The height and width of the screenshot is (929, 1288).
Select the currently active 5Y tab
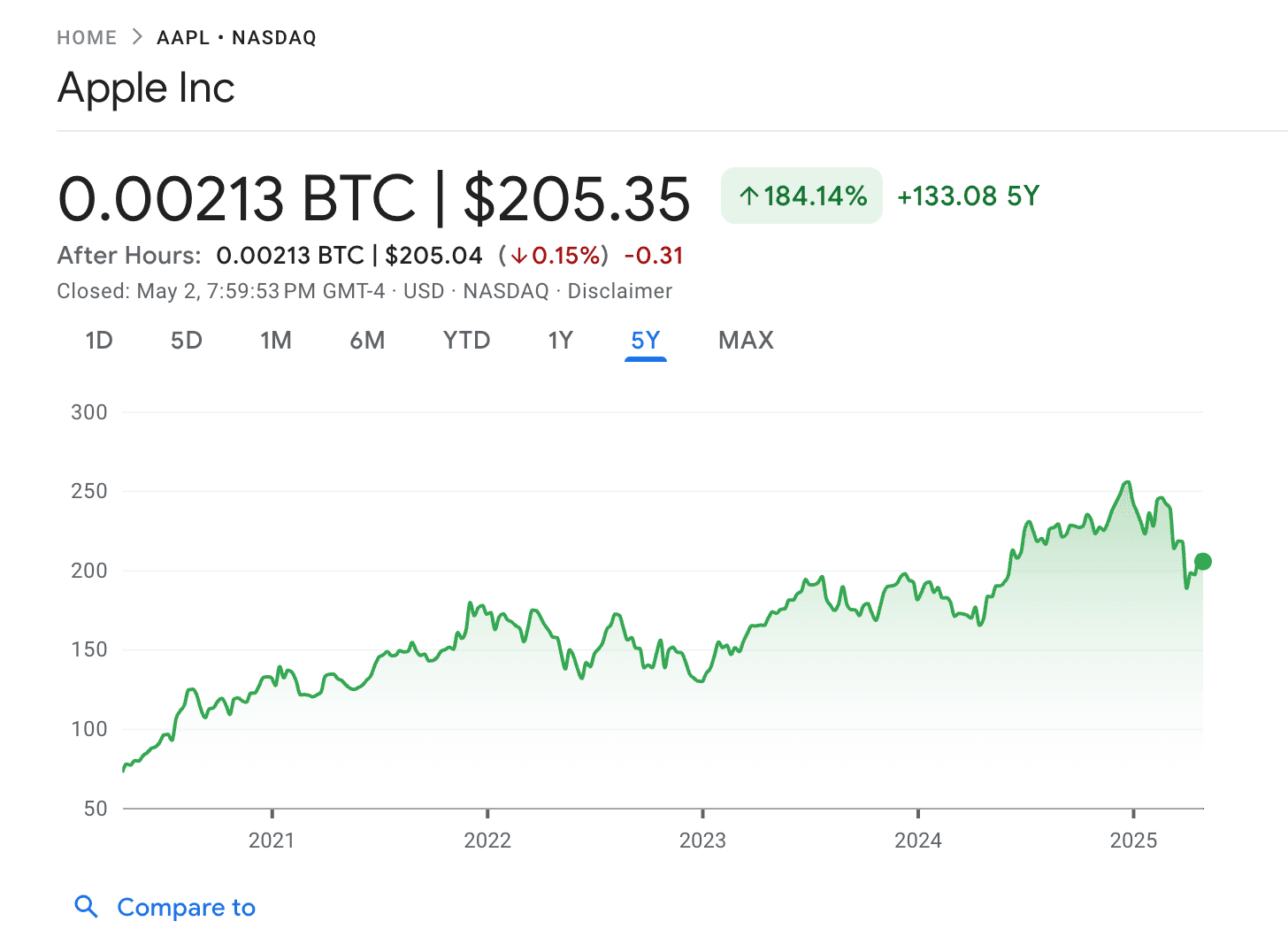[645, 340]
